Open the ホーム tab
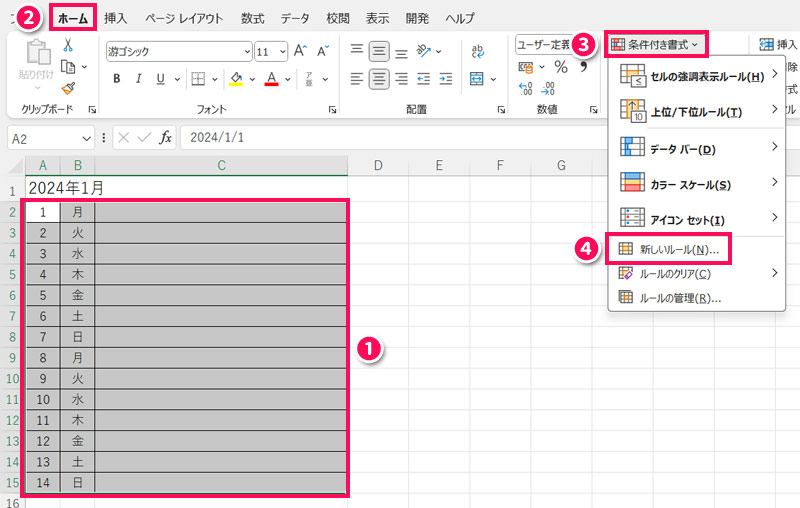Screen dimensions: 800x508 click(x=73, y=18)
